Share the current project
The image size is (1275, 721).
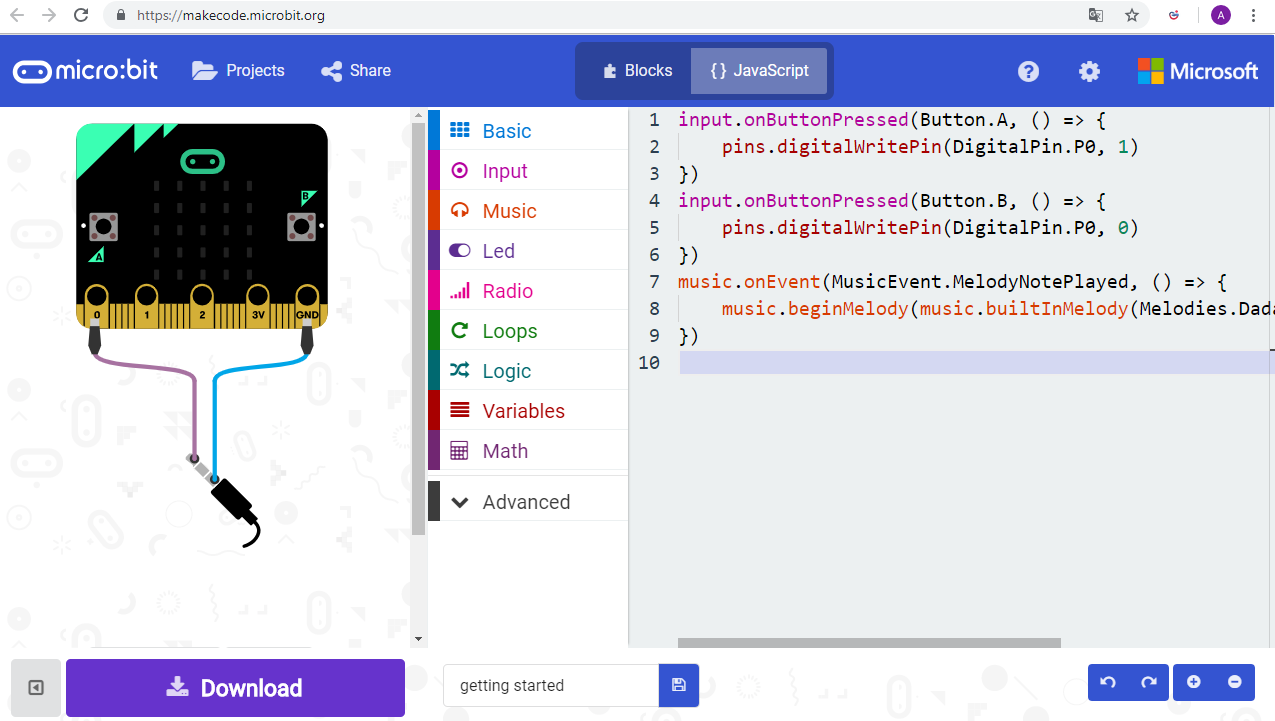pos(355,71)
